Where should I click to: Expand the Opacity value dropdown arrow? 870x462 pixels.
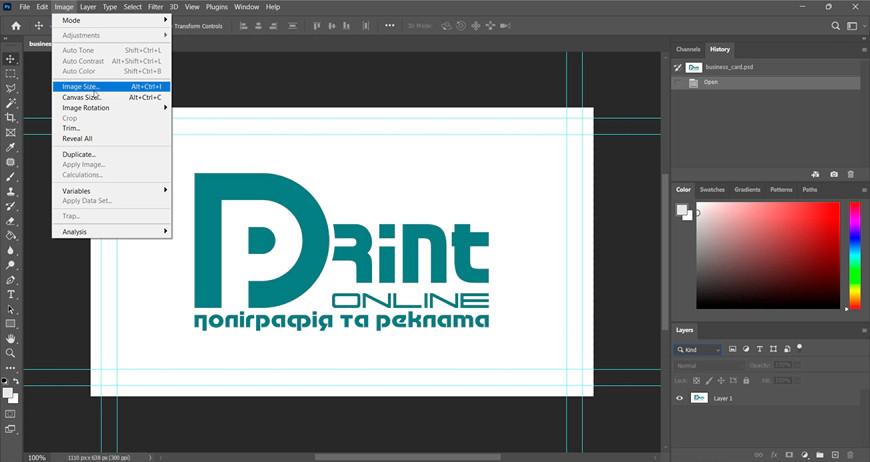point(797,365)
